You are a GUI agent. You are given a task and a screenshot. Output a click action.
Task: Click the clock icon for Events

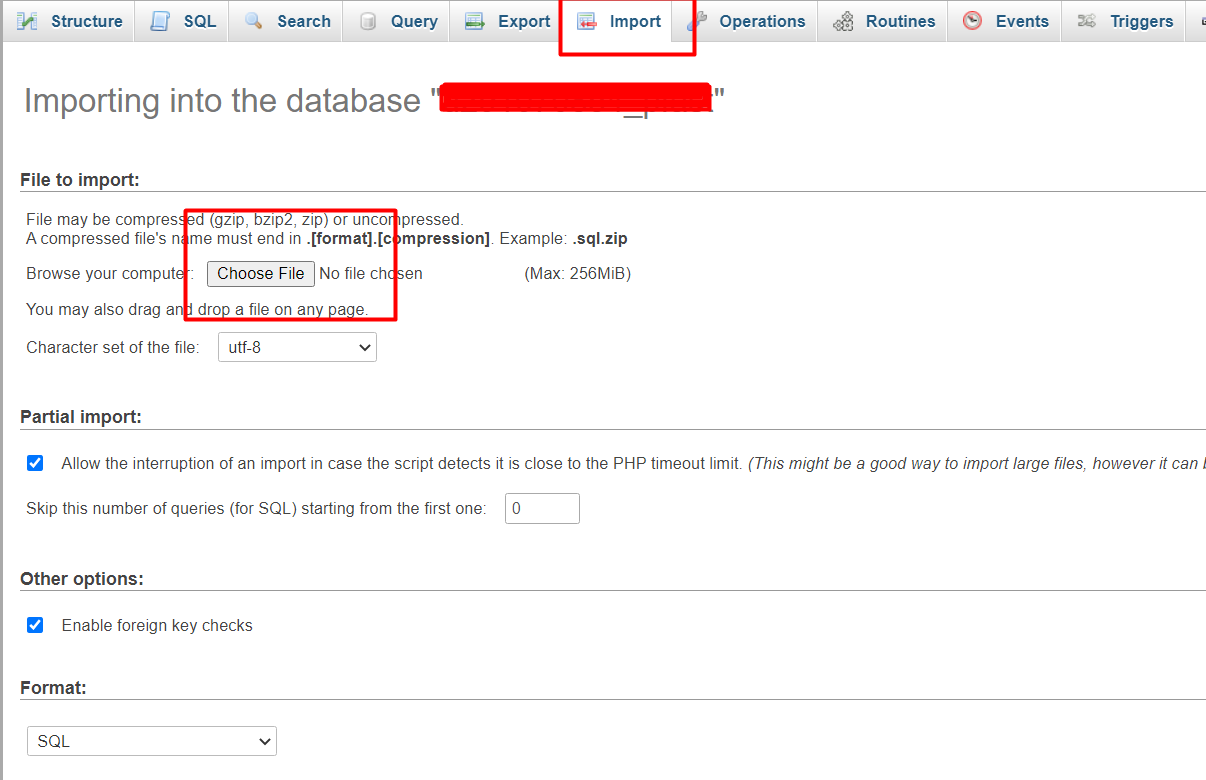point(972,21)
